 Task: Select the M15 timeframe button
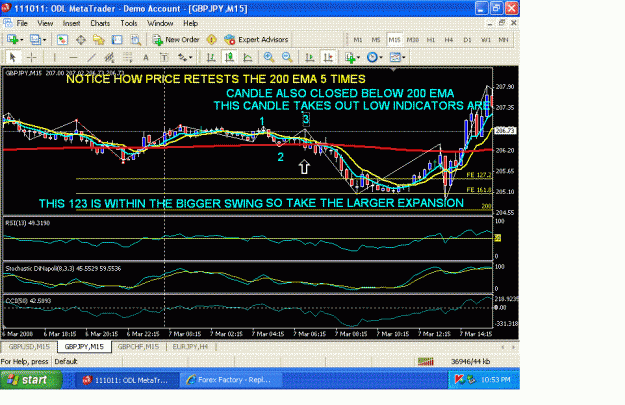tap(394, 40)
